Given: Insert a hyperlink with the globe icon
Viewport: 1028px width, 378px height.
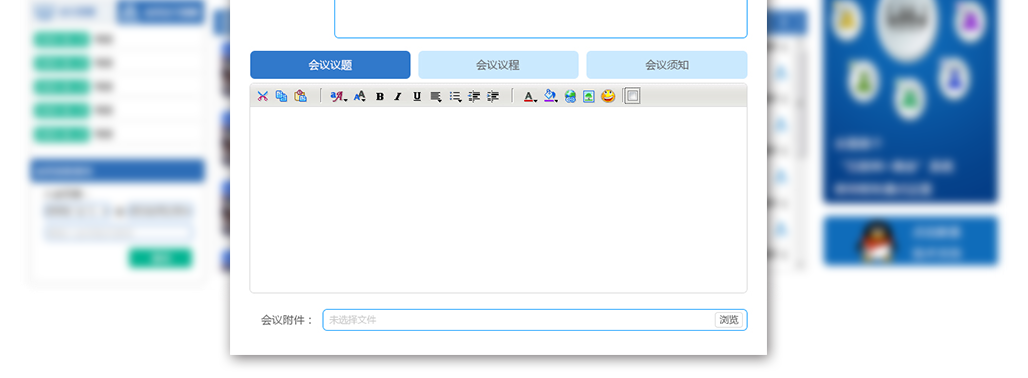Looking at the screenshot, I should (570, 96).
